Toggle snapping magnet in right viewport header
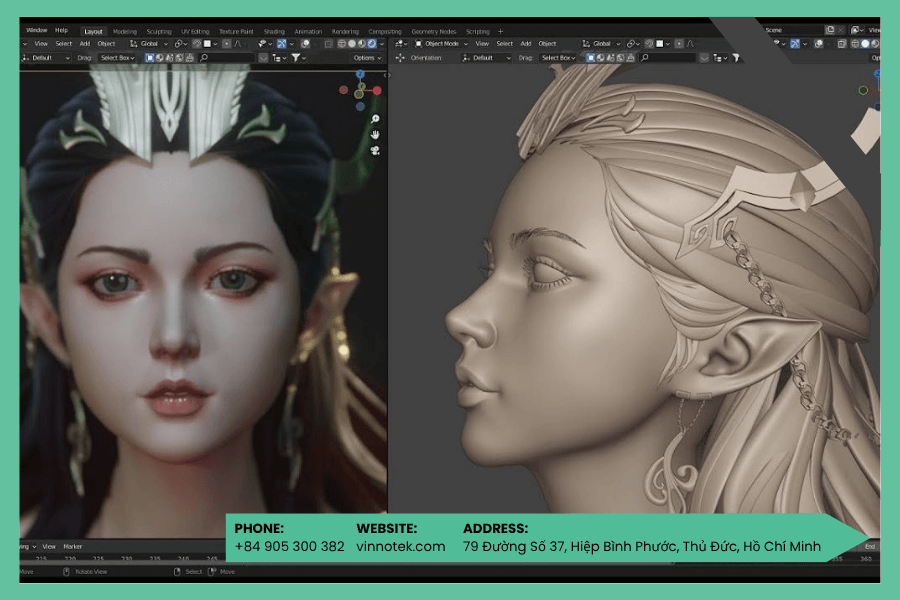Image resolution: width=900 pixels, height=600 pixels. click(649, 44)
